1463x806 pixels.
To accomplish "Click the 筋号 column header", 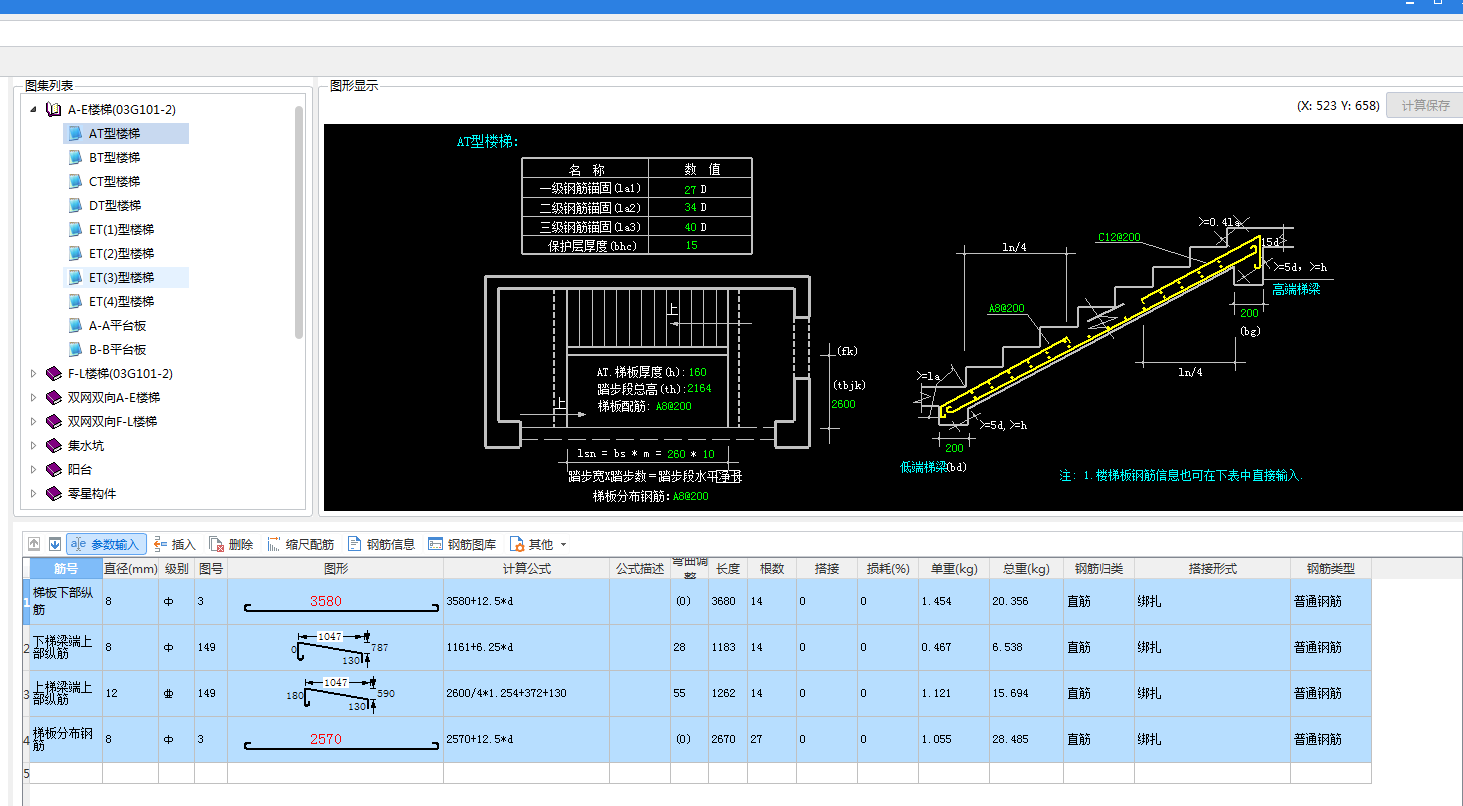I will click(x=66, y=568).
